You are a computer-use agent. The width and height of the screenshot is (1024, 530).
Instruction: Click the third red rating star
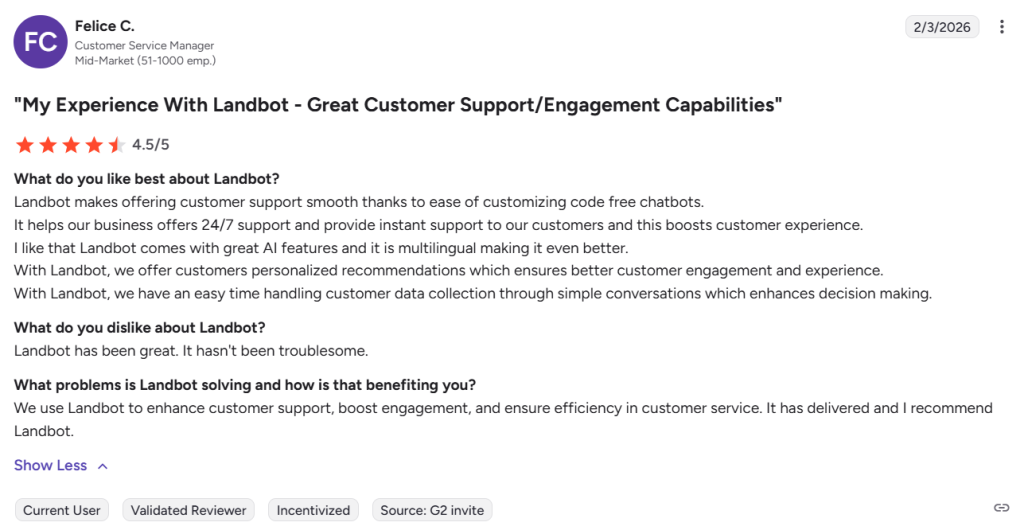[x=71, y=145]
